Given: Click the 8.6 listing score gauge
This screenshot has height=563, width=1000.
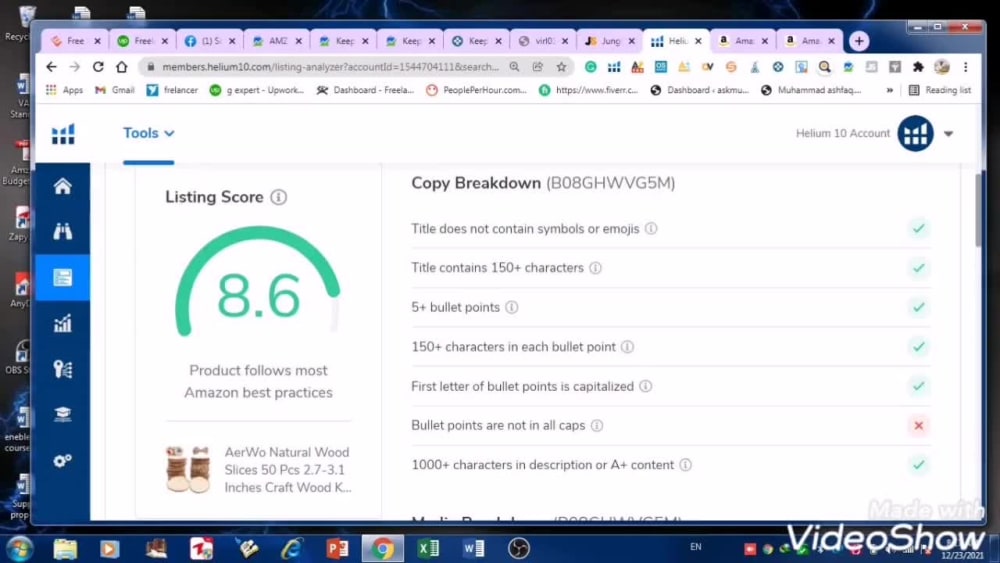Looking at the screenshot, I should 258,282.
